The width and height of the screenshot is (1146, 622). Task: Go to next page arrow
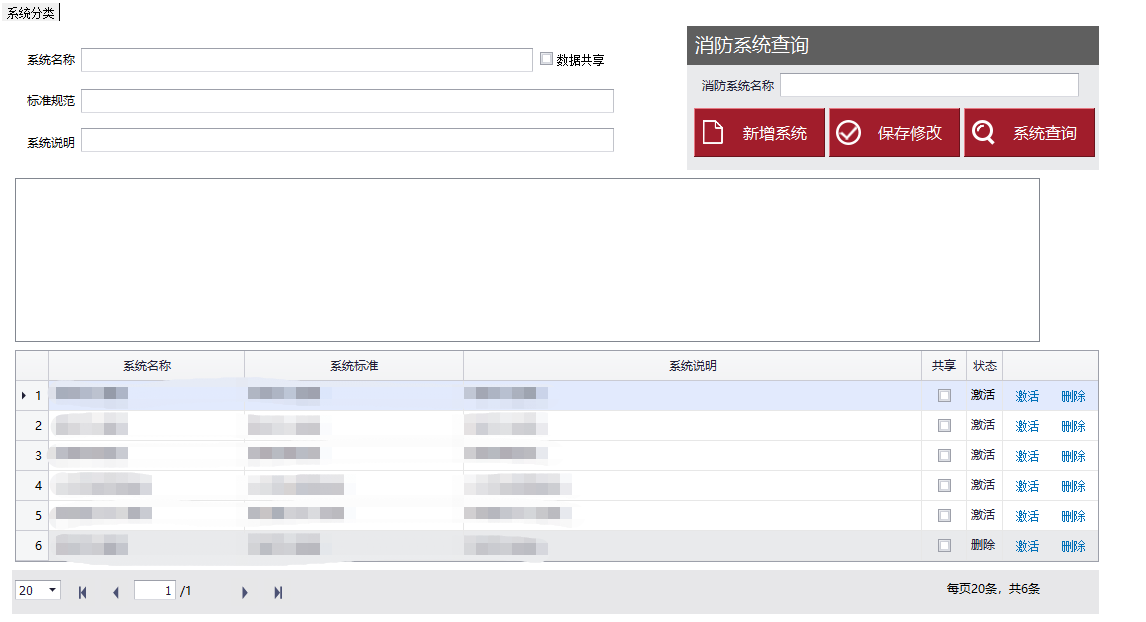pyautogui.click(x=244, y=592)
